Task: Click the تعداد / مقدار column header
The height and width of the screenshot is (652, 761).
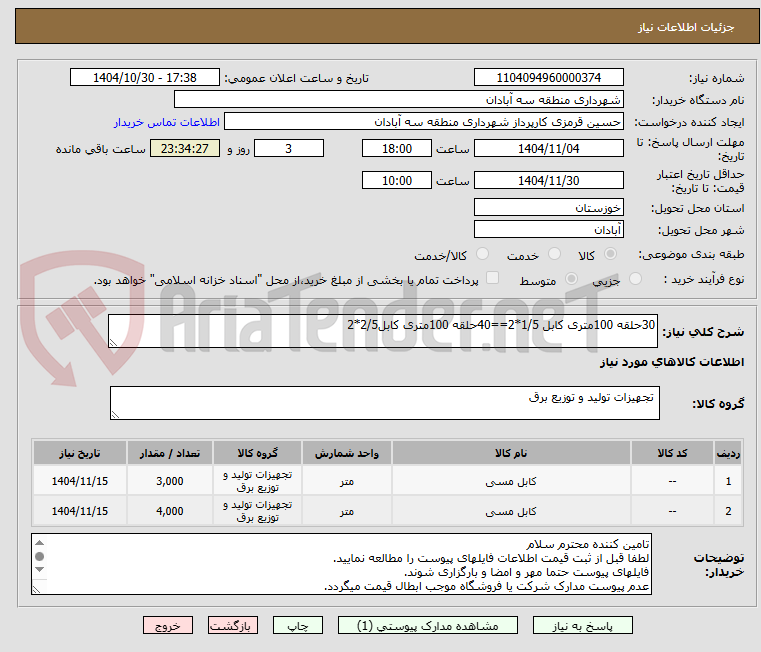Action: [x=170, y=453]
